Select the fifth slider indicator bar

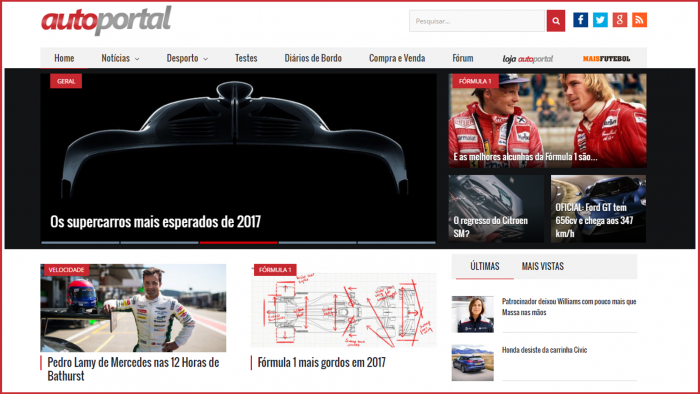(x=396, y=243)
